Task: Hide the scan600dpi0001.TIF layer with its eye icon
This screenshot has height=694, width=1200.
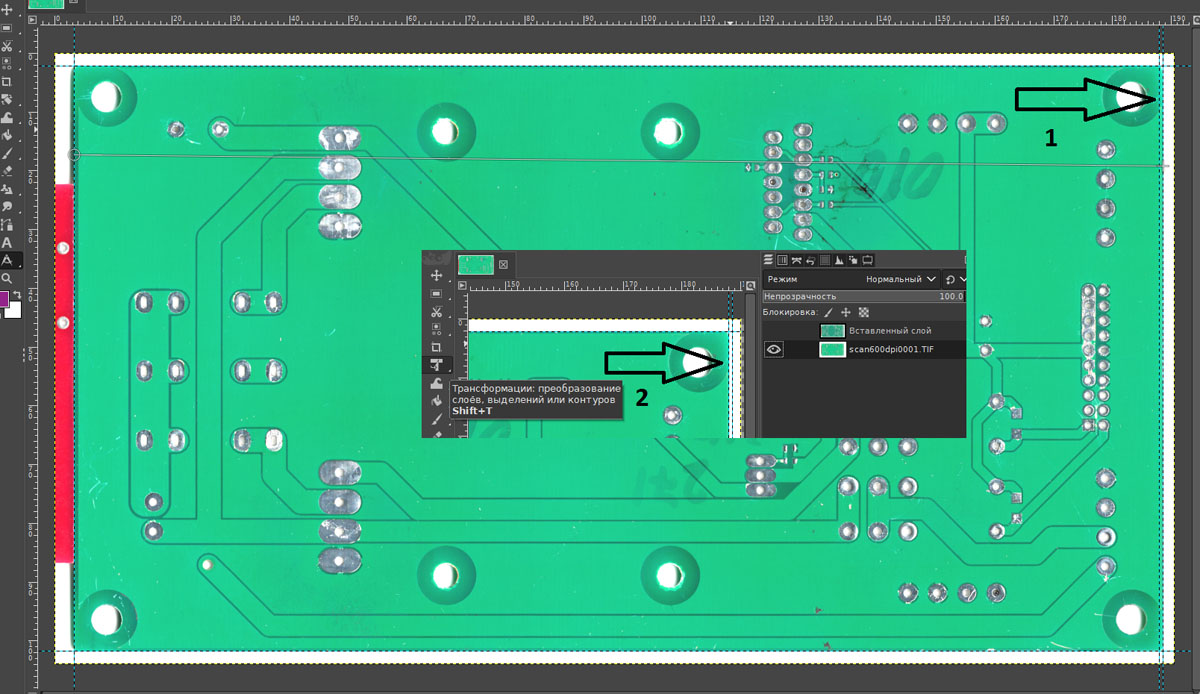Action: pos(774,350)
